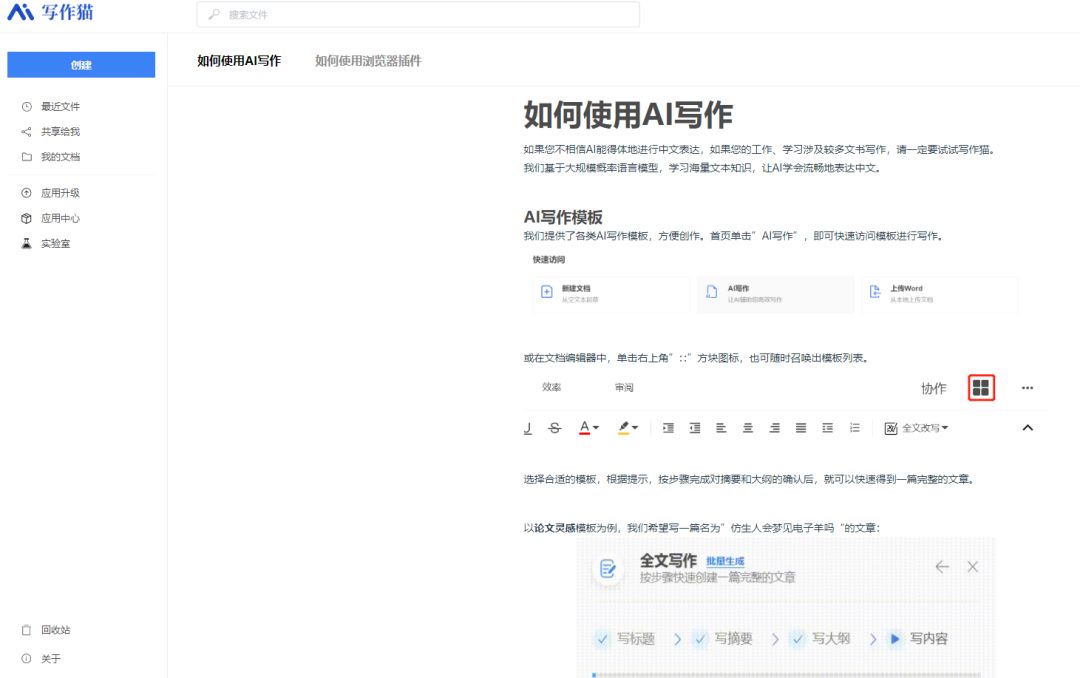Click the 新建文档 quick access card
This screenshot has height=678, width=1080.
point(611,294)
